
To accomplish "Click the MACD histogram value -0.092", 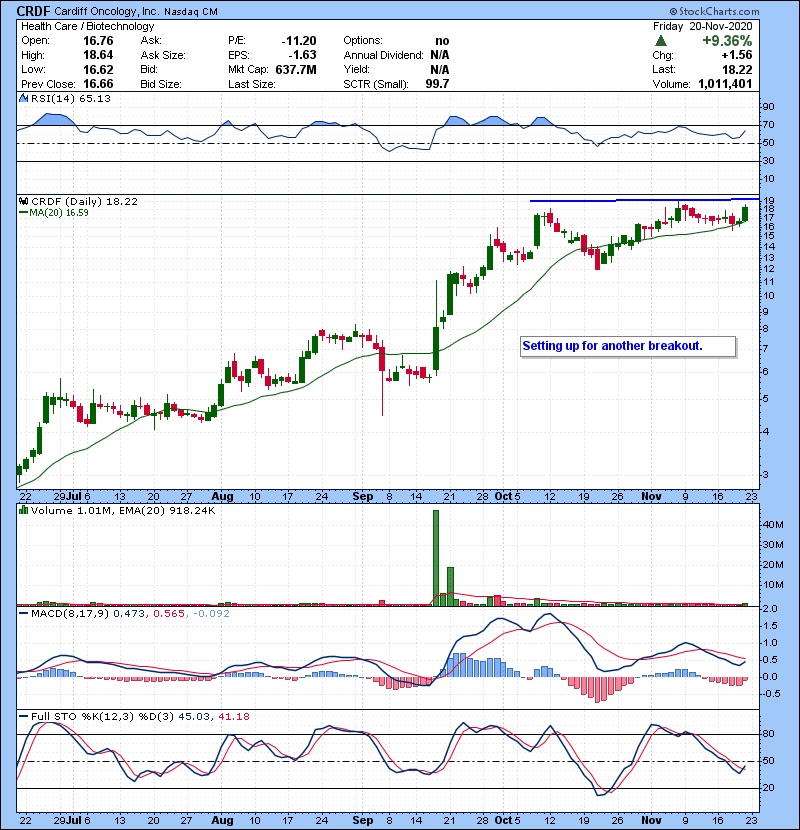I will [x=211, y=614].
